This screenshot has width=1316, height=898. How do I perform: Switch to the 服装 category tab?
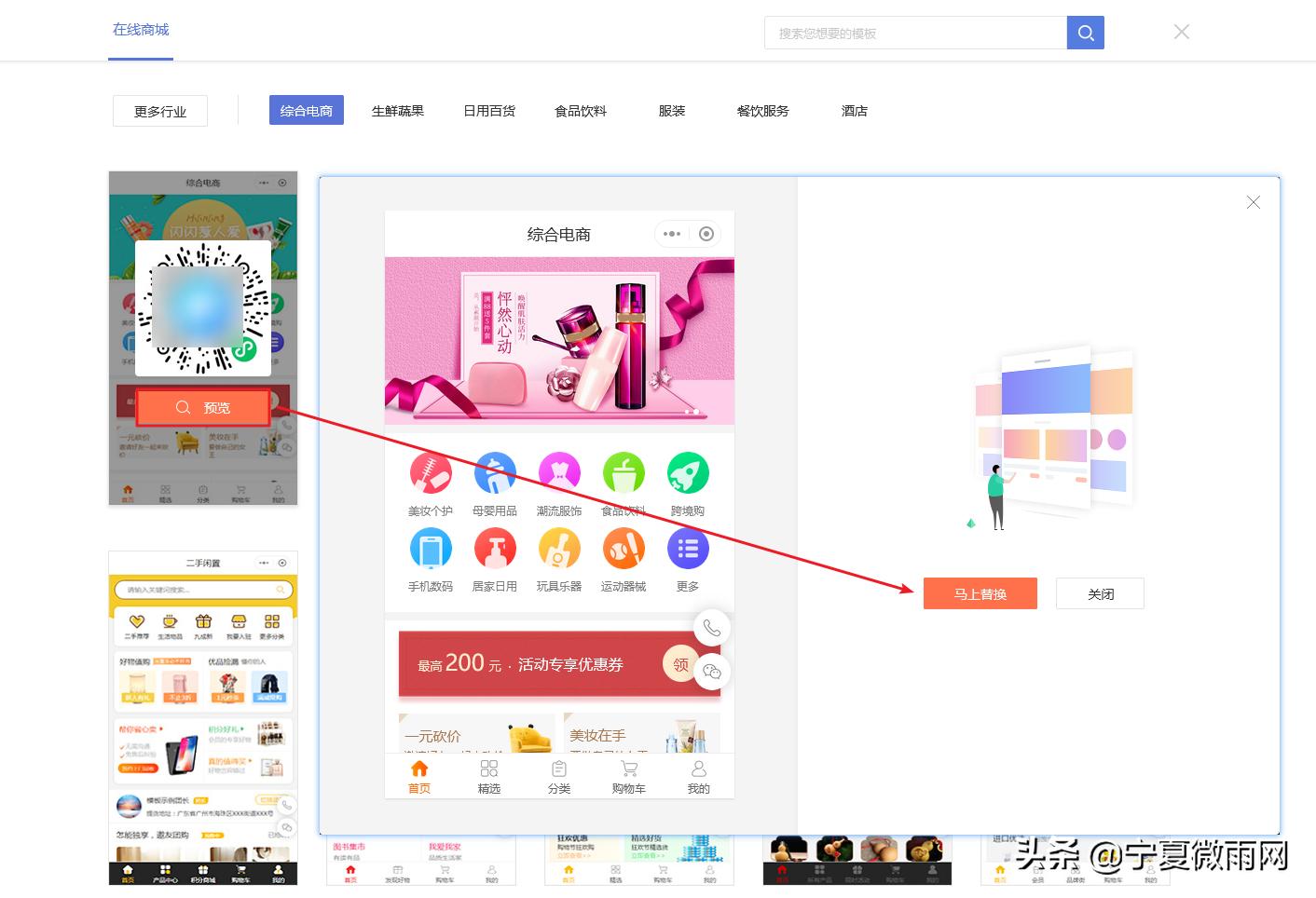point(671,110)
